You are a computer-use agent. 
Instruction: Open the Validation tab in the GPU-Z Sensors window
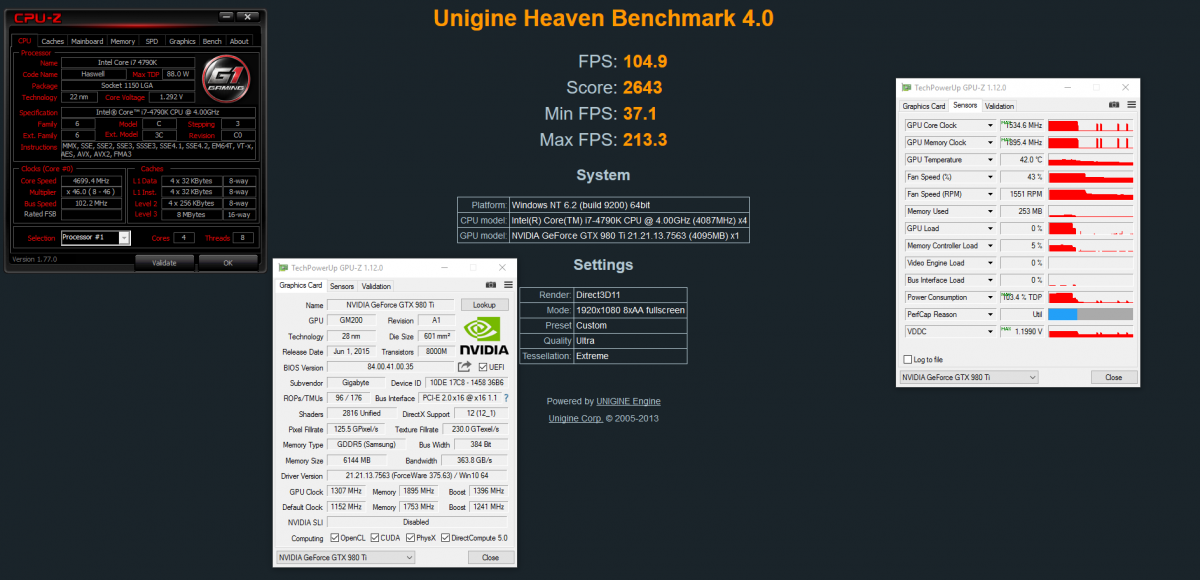click(x=999, y=105)
